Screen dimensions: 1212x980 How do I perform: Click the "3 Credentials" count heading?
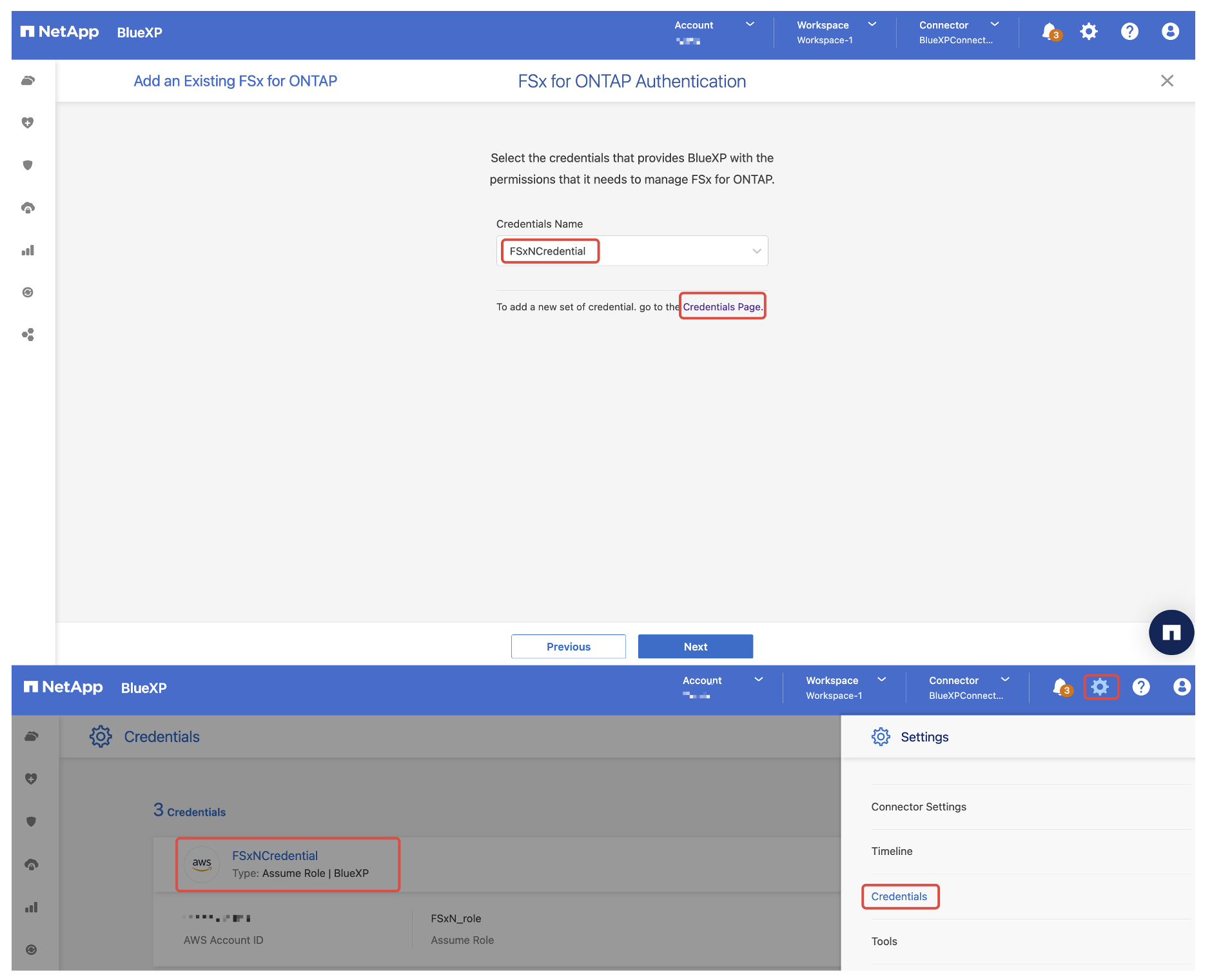pyautogui.click(x=190, y=810)
